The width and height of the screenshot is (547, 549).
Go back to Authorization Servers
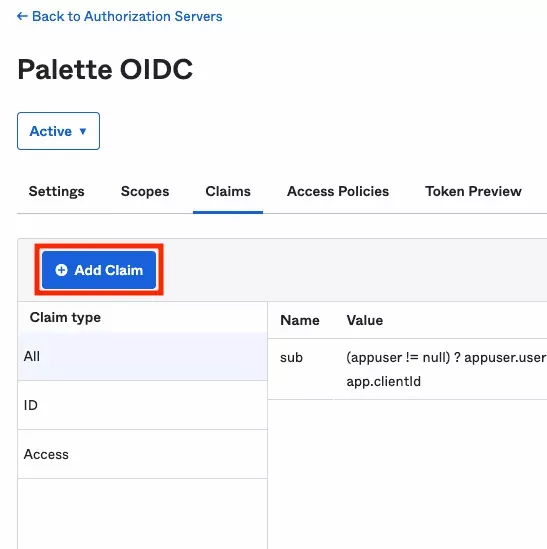[x=119, y=16]
